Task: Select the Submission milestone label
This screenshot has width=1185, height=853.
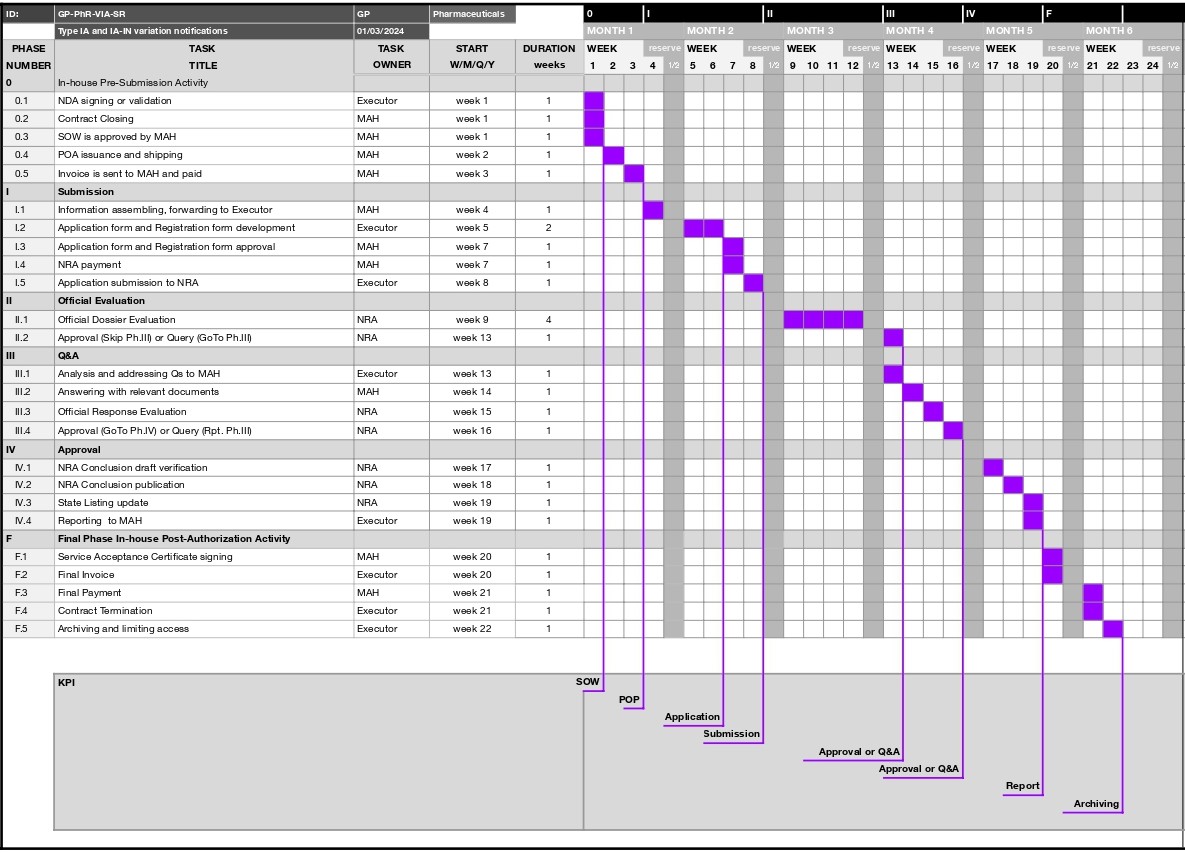Action: 731,733
